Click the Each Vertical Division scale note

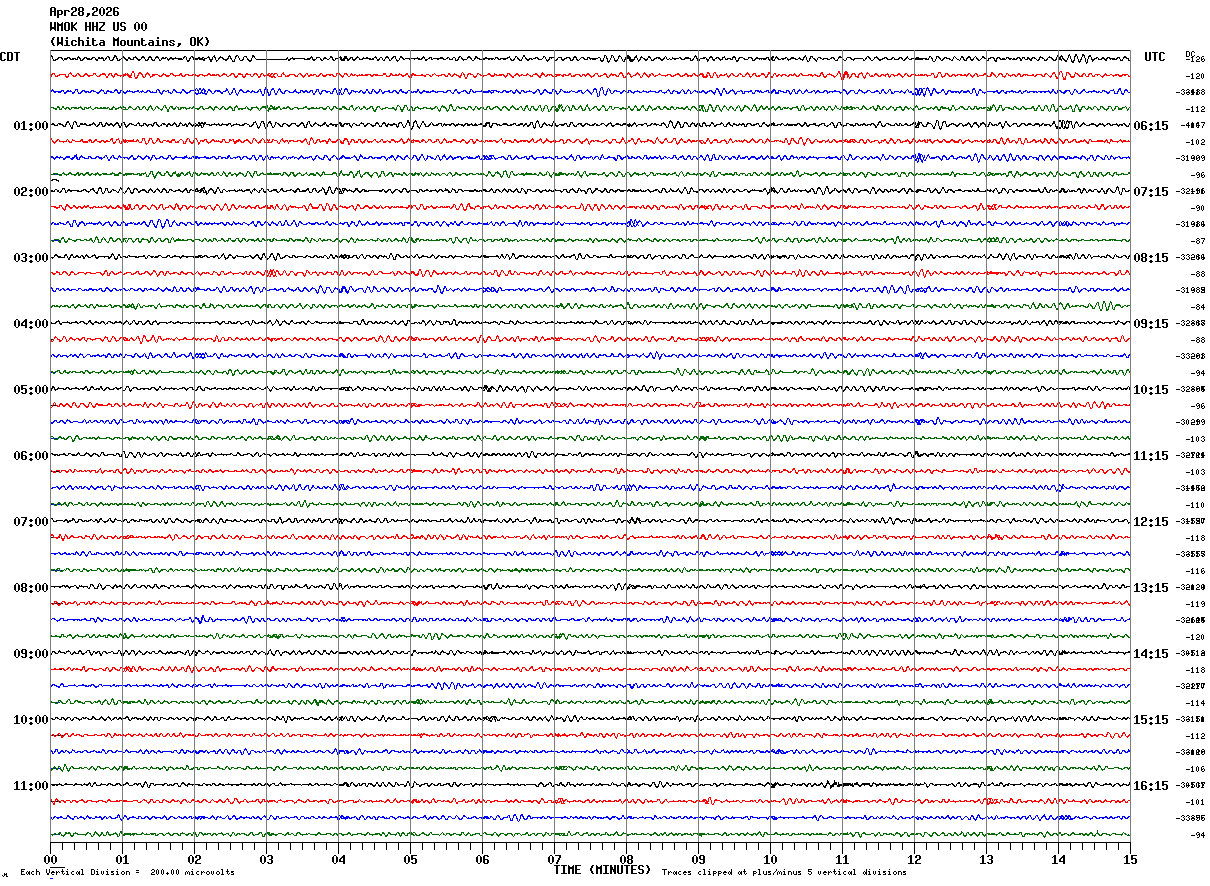coord(127,873)
